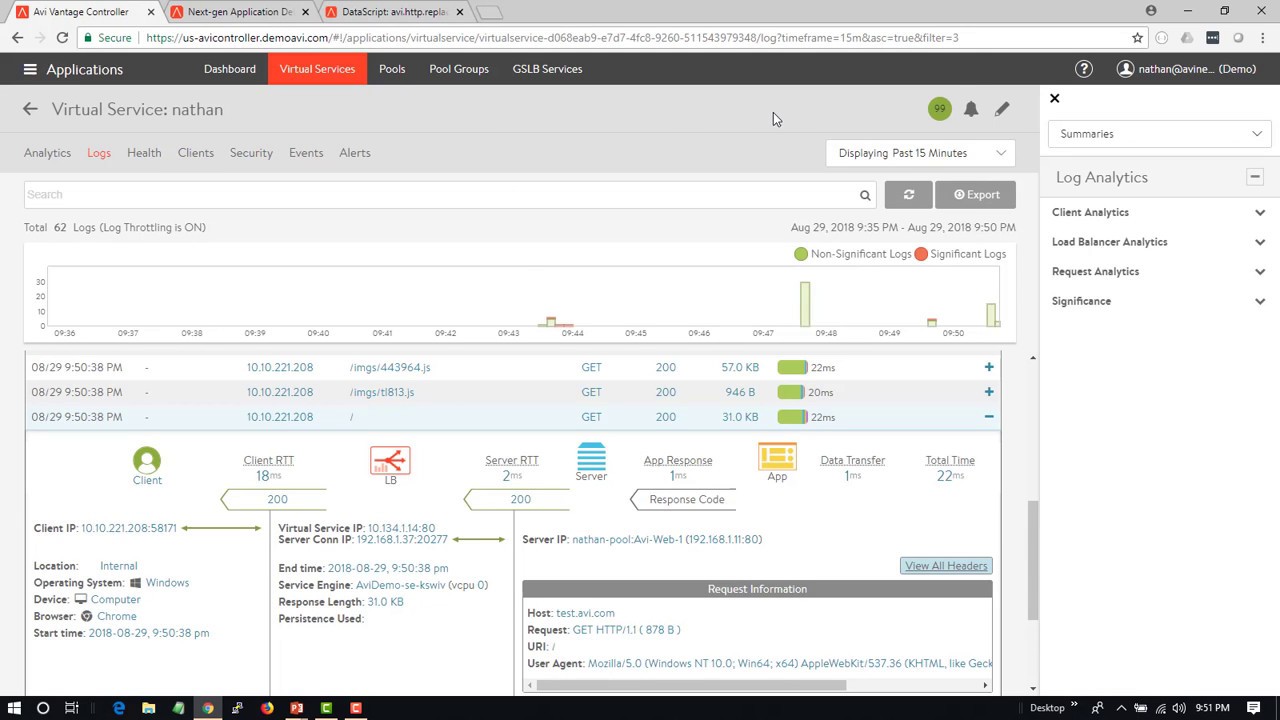Open Task View in the taskbar

[x=71, y=708]
